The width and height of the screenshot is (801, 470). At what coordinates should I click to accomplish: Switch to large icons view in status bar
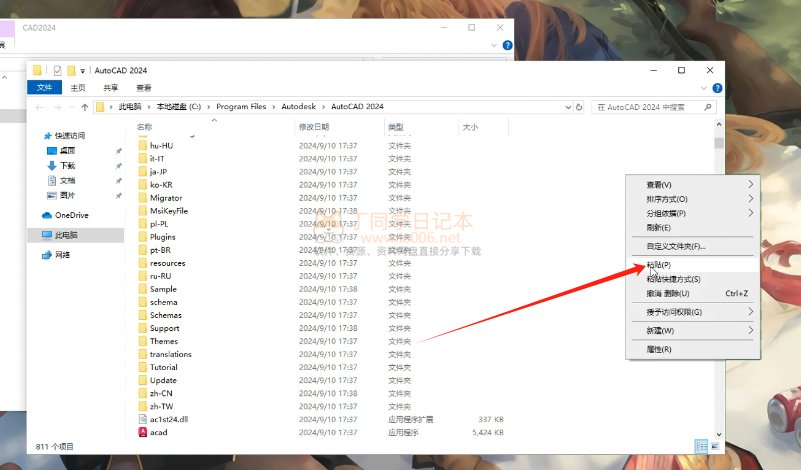(714, 445)
